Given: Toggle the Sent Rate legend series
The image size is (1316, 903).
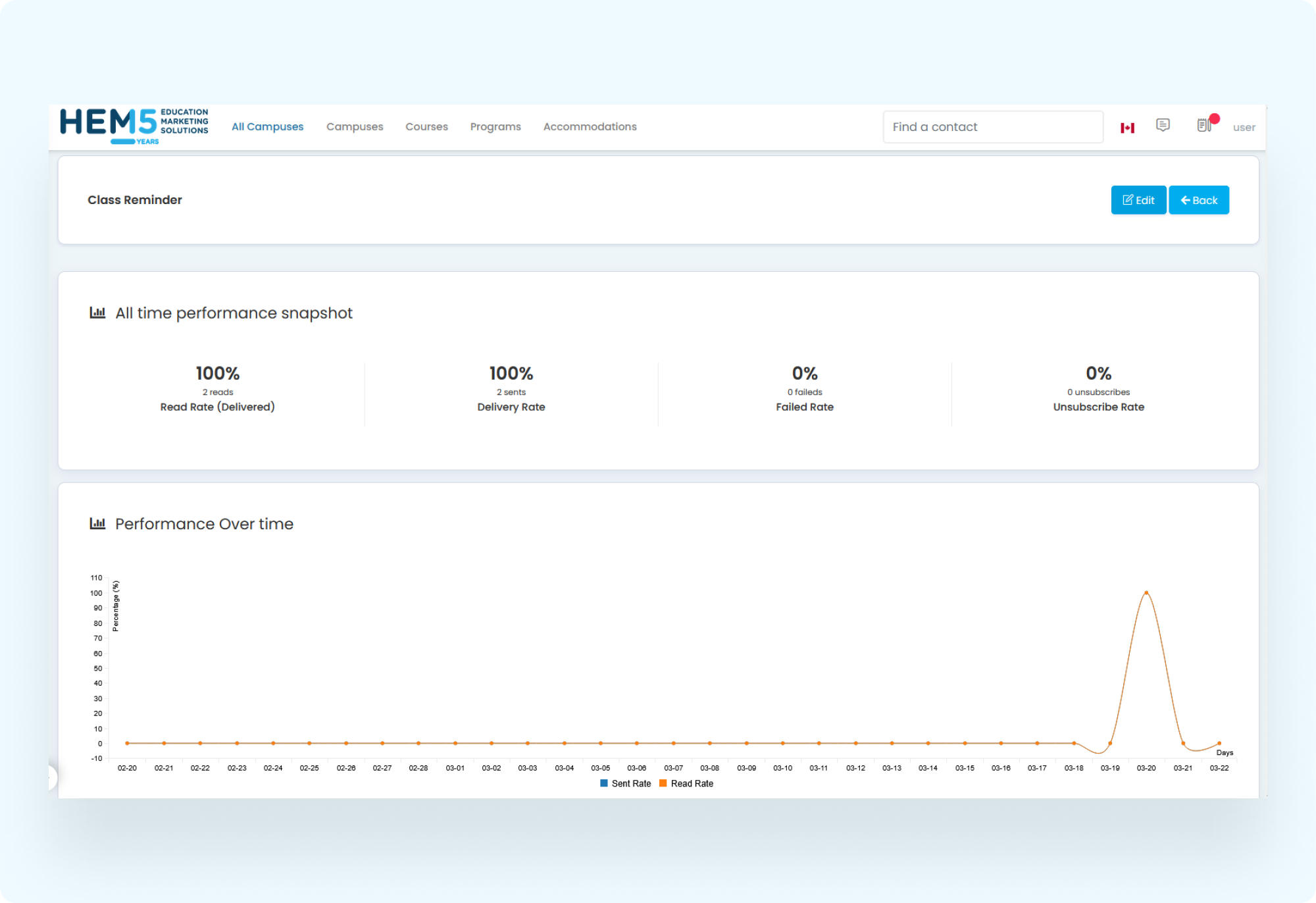Looking at the screenshot, I should coord(625,783).
